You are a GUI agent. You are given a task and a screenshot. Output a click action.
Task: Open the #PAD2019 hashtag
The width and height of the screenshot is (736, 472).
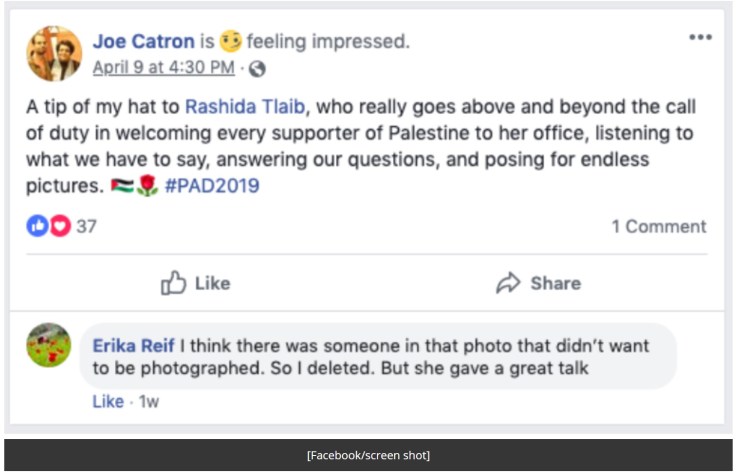pyautogui.click(x=214, y=186)
